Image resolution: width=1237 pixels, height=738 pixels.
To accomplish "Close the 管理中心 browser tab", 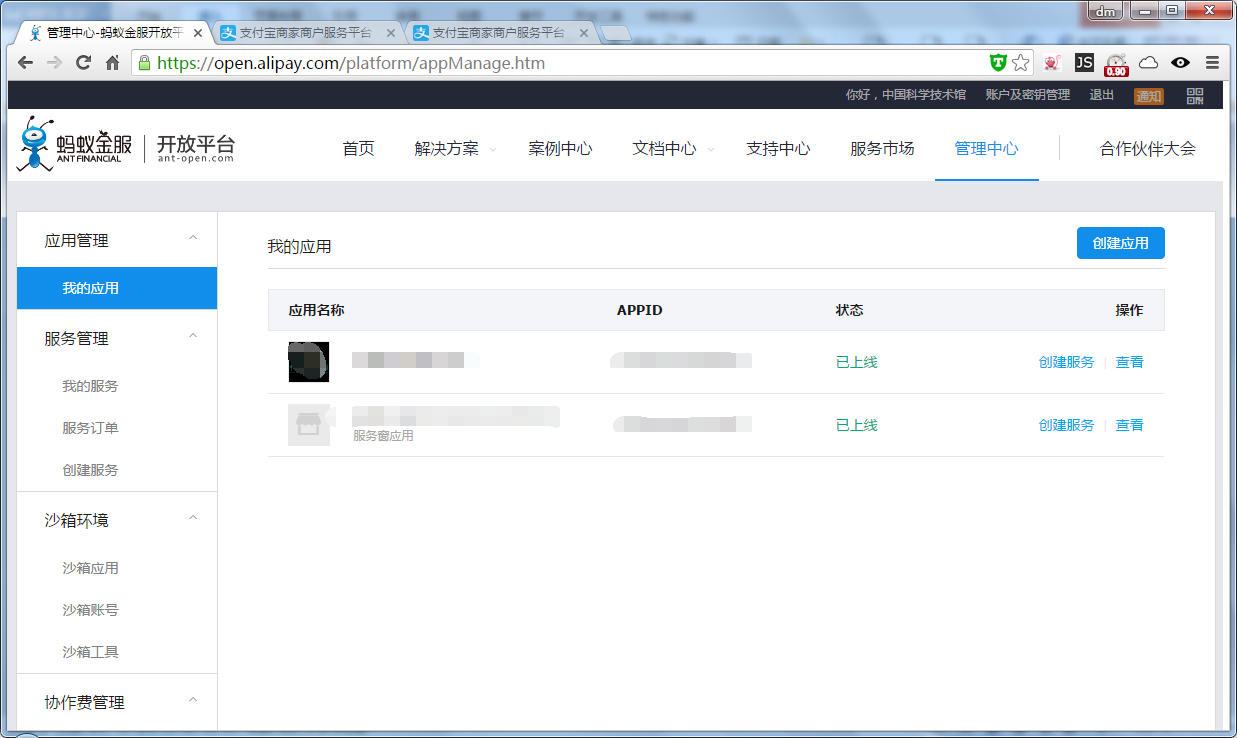I will (197, 33).
